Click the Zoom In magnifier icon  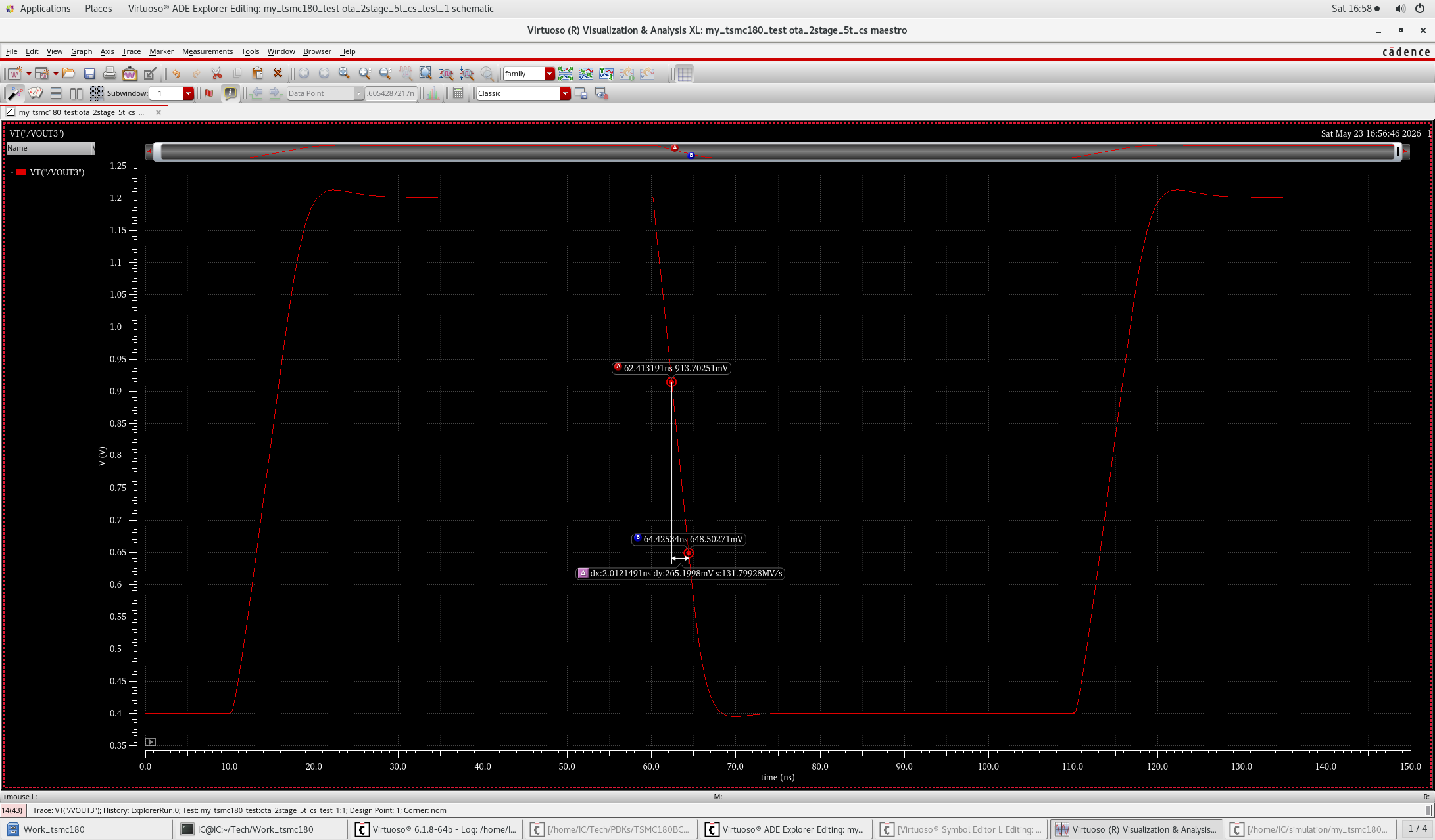coord(364,74)
